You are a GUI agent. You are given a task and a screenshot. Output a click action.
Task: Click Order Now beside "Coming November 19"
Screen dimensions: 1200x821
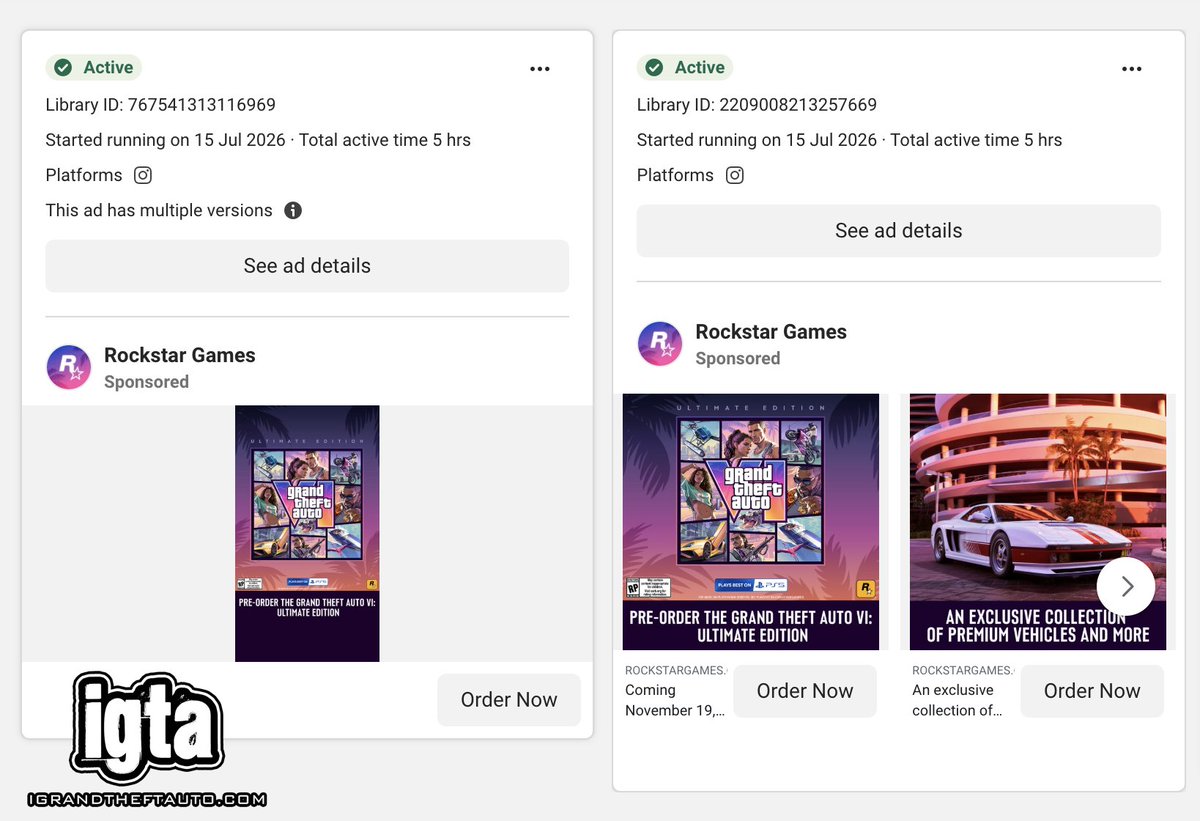pos(805,691)
